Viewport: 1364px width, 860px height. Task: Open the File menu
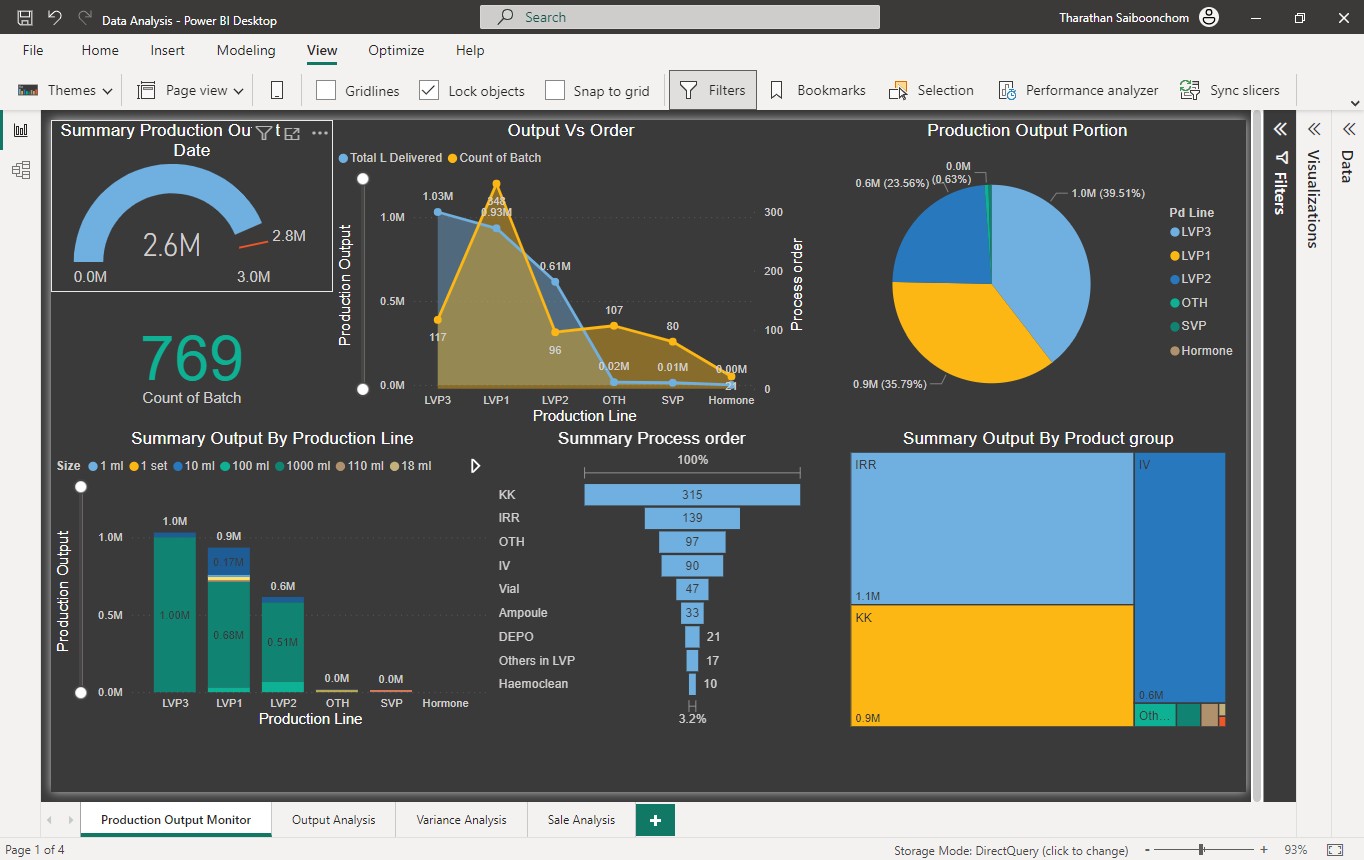coord(33,50)
